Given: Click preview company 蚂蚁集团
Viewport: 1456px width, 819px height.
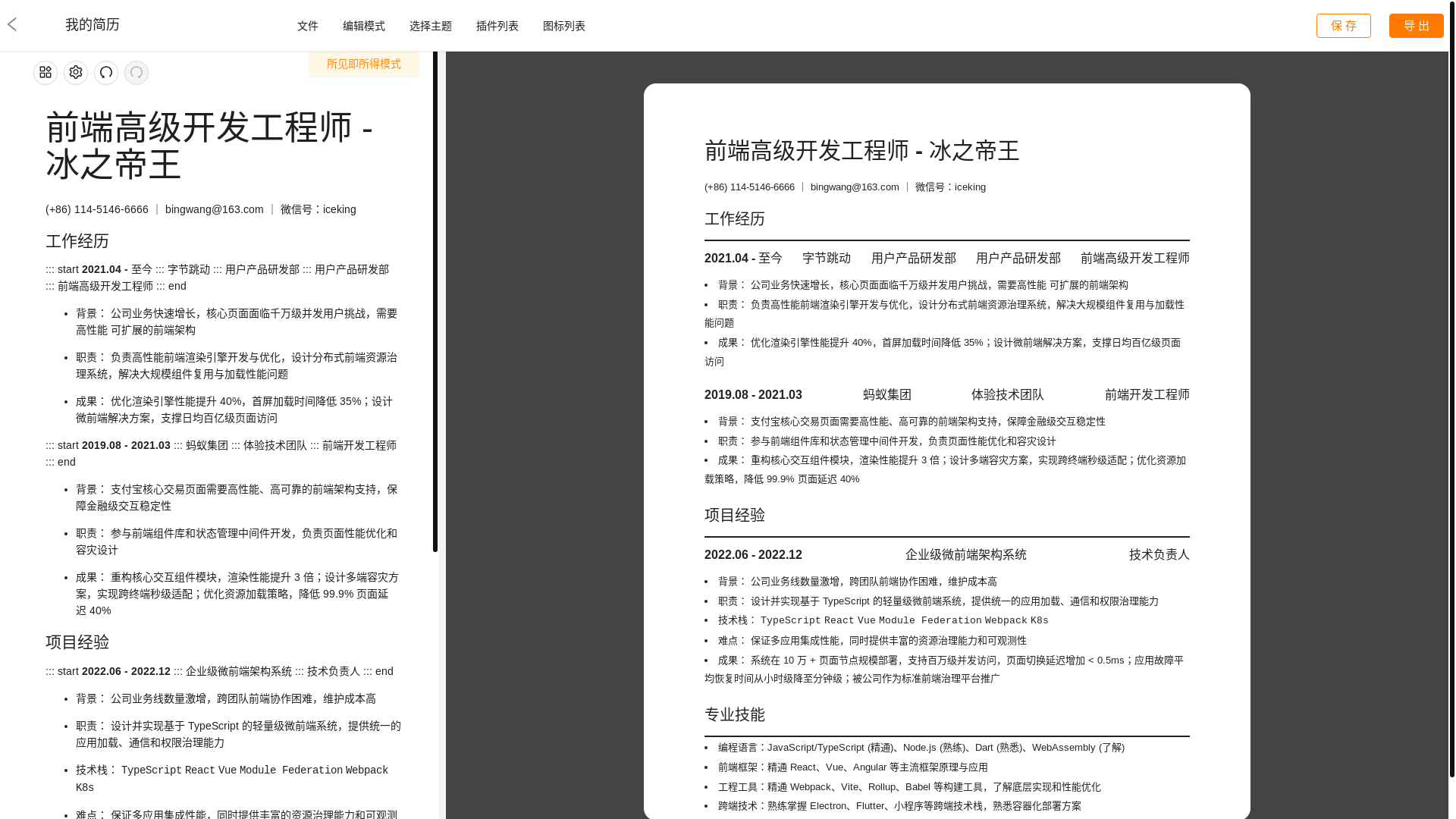Looking at the screenshot, I should click(887, 395).
